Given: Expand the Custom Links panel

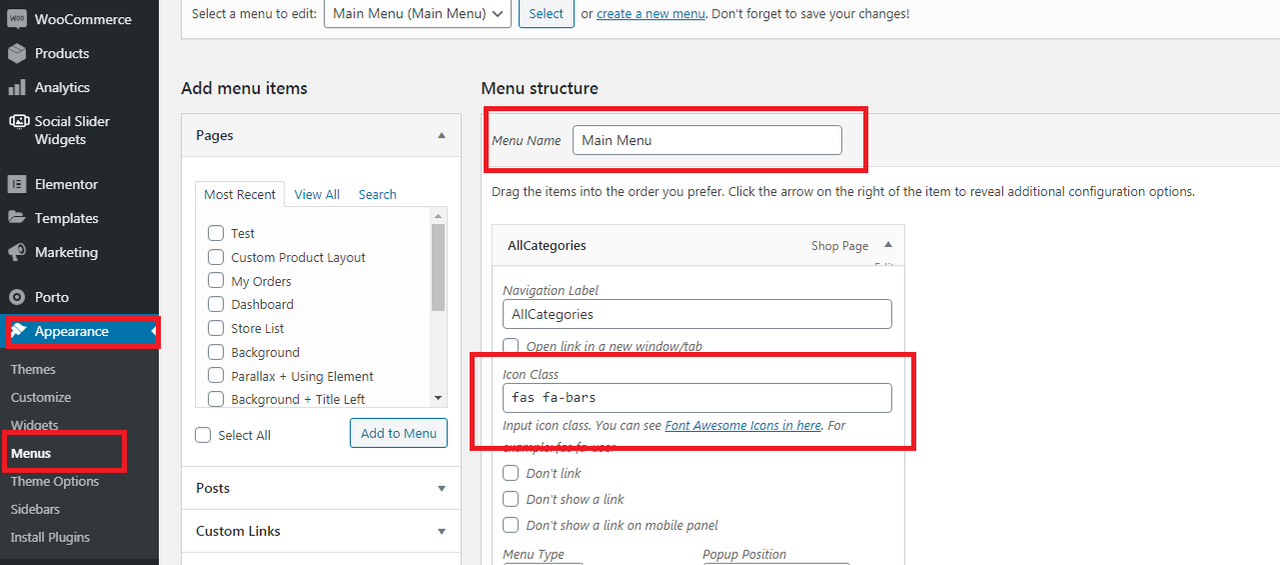Looking at the screenshot, I should pyautogui.click(x=442, y=531).
